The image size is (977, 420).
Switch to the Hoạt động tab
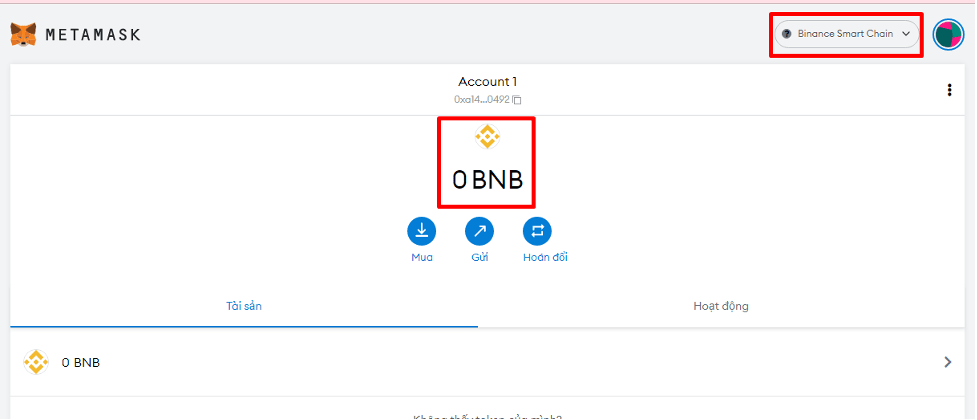click(x=721, y=306)
